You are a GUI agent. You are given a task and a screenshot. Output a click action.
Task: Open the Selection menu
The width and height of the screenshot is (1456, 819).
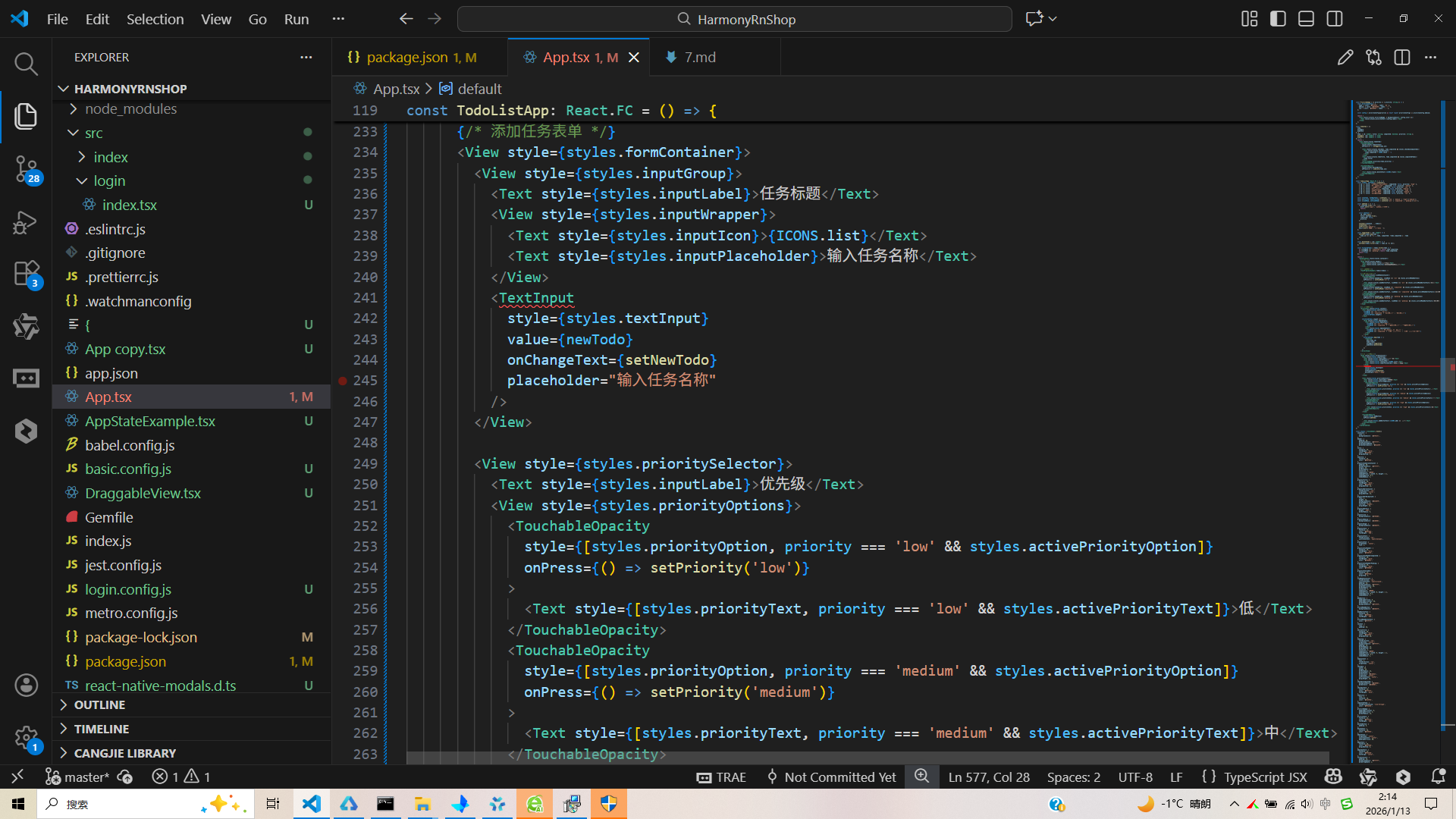coord(155,19)
